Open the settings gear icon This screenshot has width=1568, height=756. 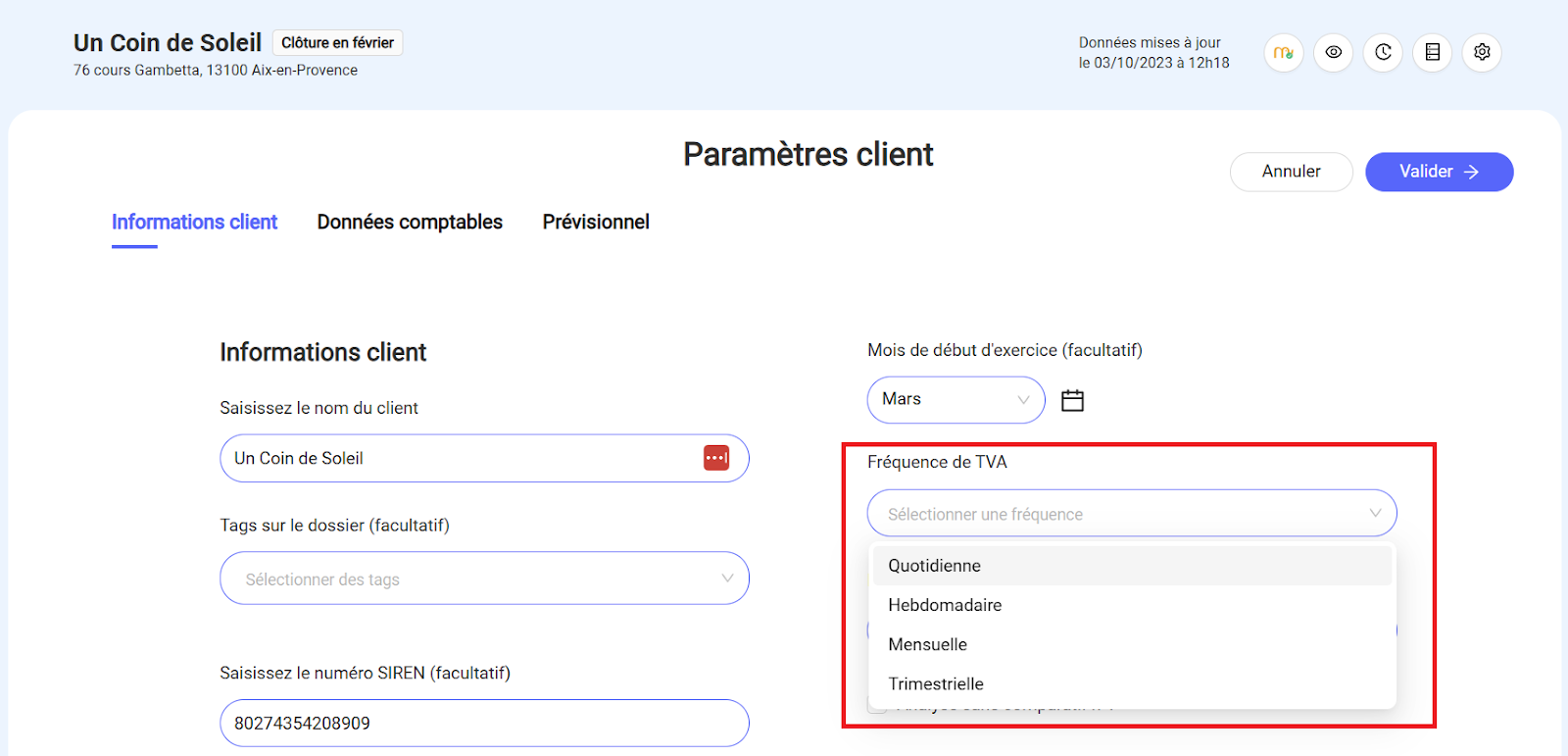coord(1482,52)
